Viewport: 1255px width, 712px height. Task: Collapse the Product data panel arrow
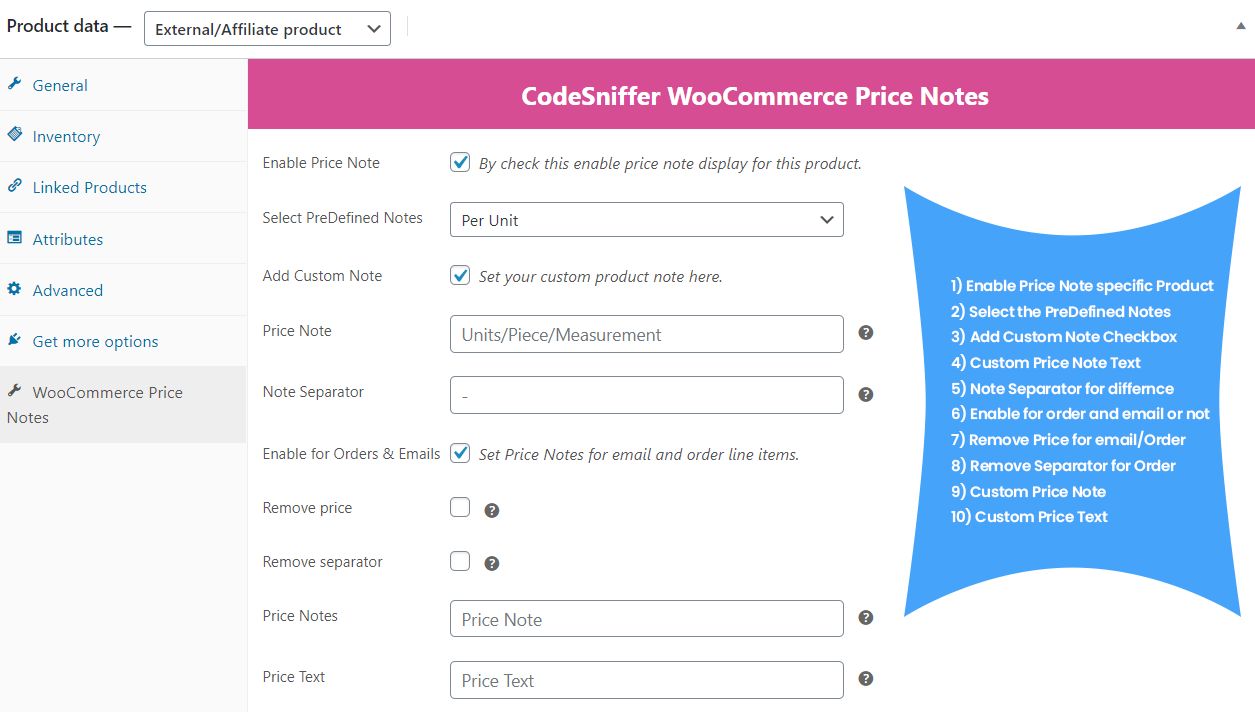[1240, 27]
